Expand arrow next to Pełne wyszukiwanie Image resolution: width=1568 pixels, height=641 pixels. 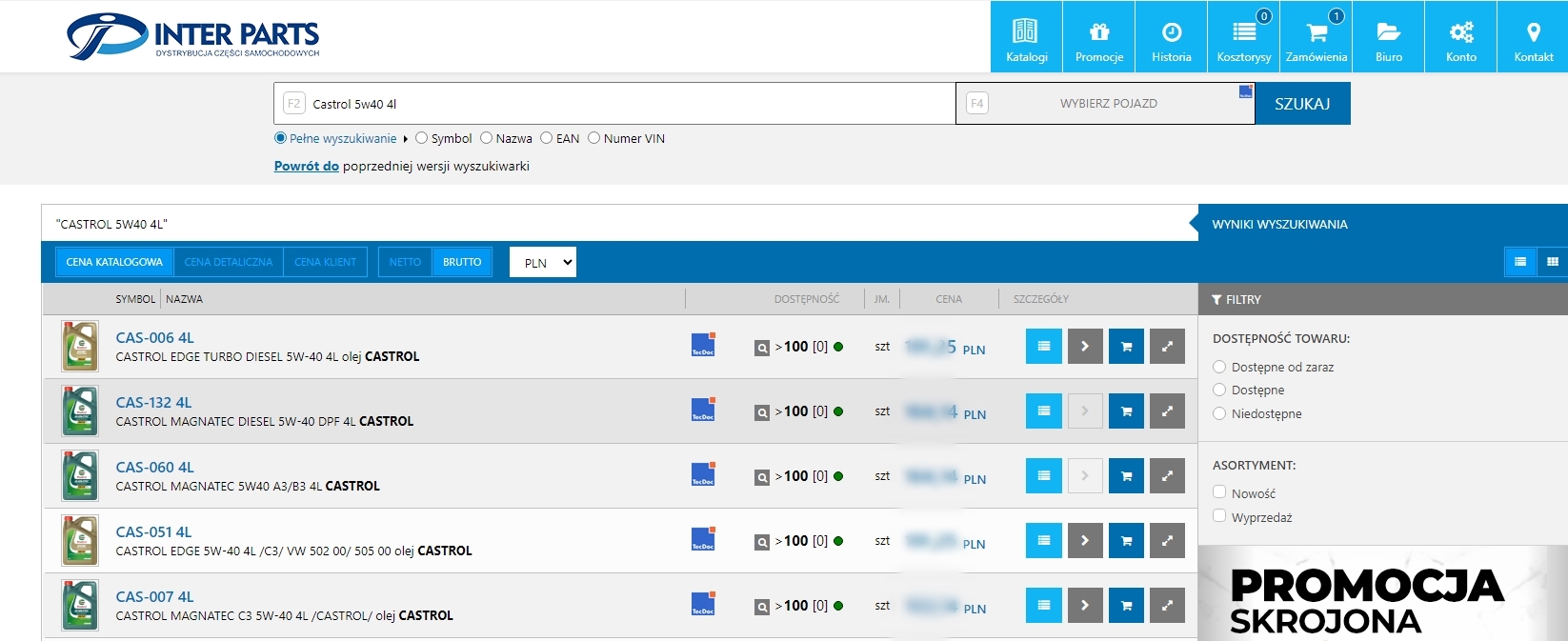coord(406,139)
